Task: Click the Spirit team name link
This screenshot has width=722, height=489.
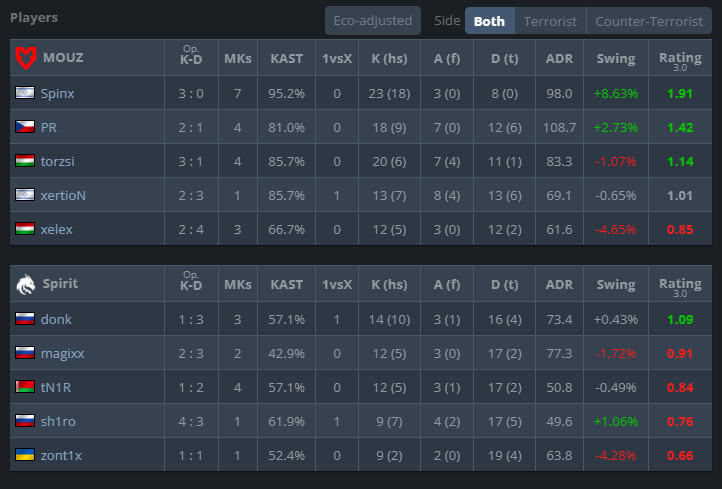Action: pos(60,283)
